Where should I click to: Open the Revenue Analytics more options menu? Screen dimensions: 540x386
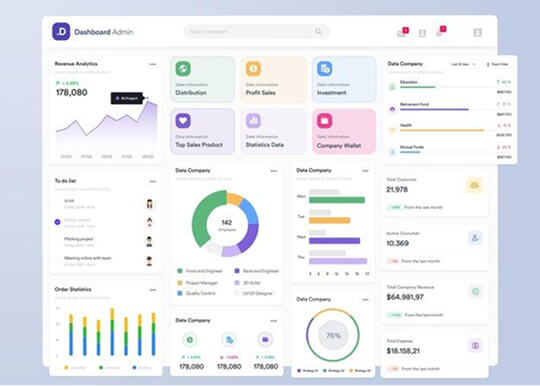[x=153, y=64]
